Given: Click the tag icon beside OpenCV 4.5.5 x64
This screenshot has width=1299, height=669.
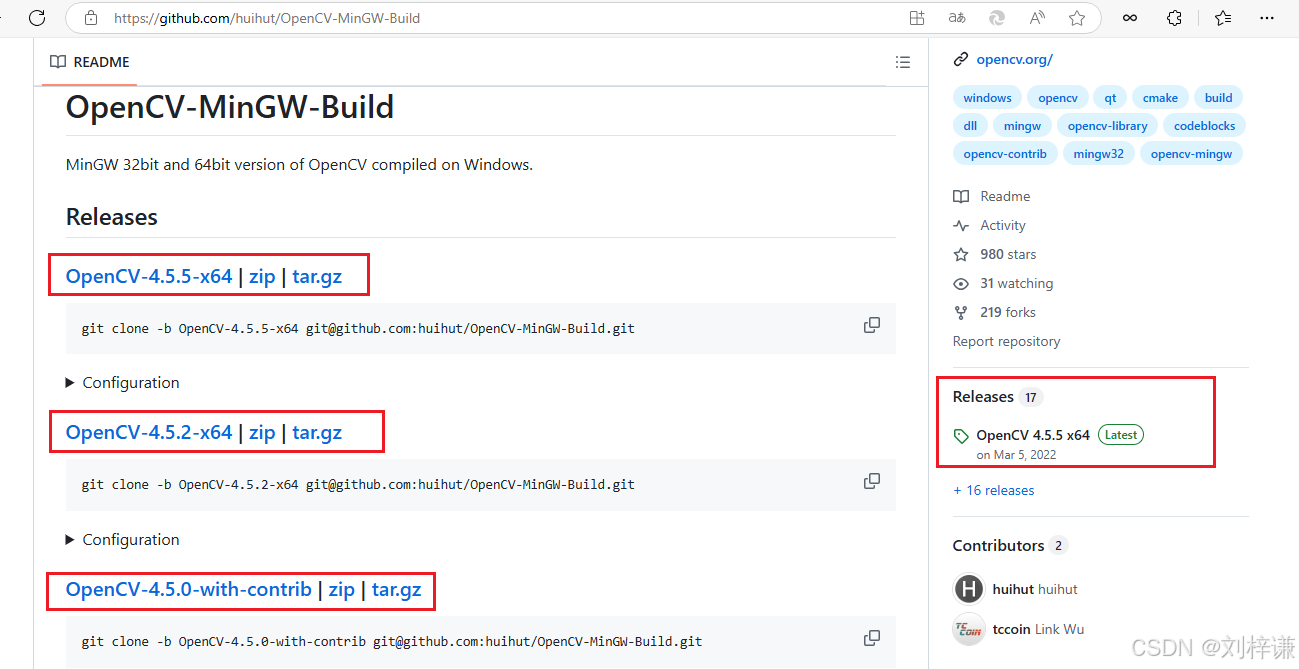Looking at the screenshot, I should tap(961, 436).
